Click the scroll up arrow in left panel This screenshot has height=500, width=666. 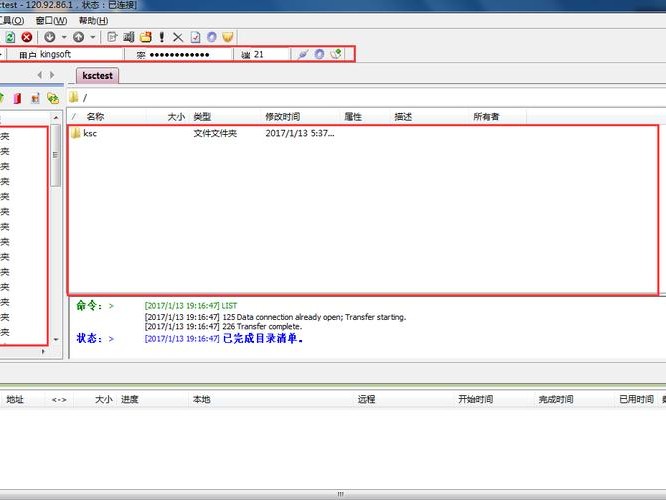click(x=56, y=117)
